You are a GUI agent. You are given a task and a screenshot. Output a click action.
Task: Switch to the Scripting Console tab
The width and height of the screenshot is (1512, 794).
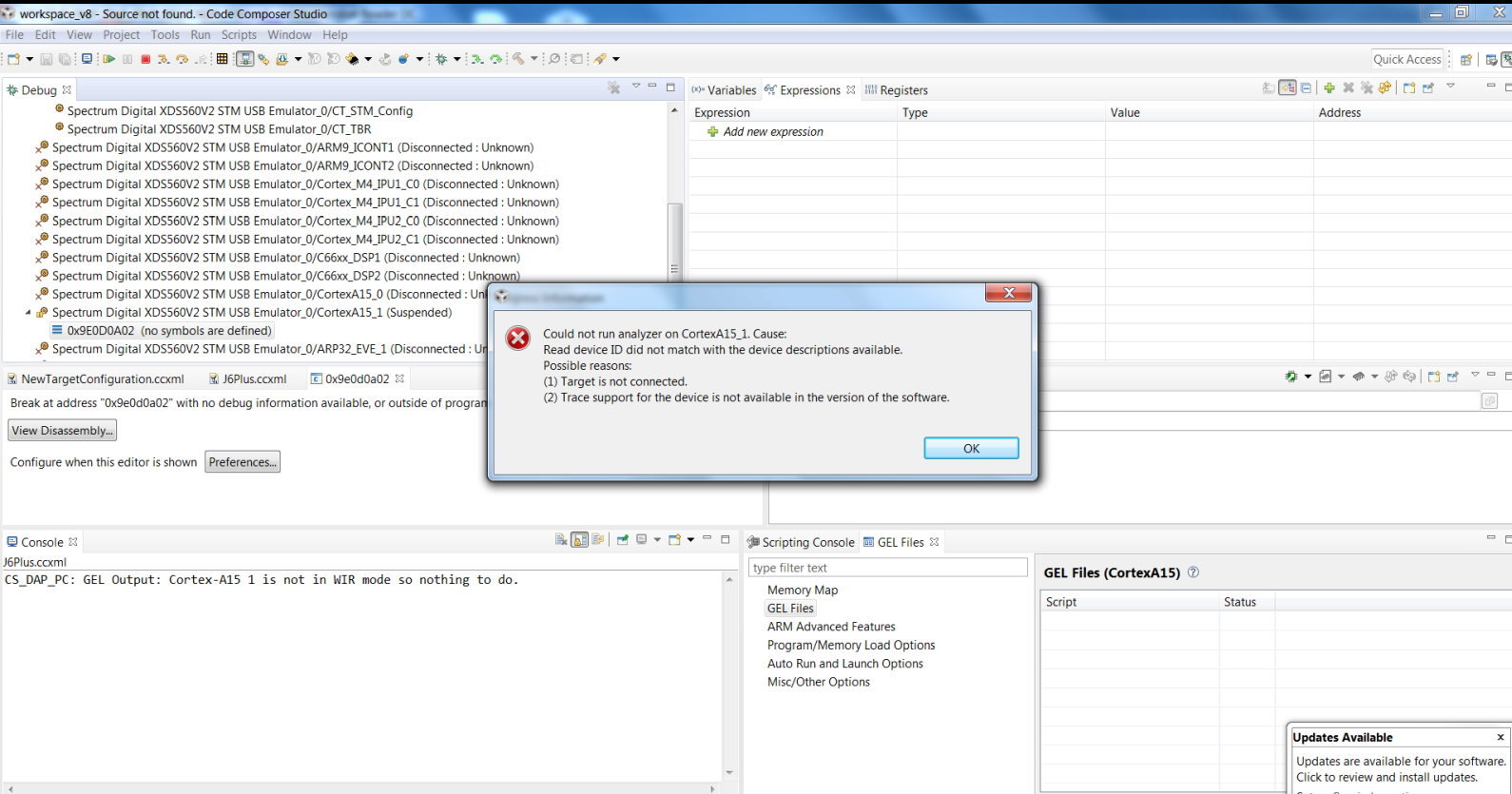click(802, 542)
